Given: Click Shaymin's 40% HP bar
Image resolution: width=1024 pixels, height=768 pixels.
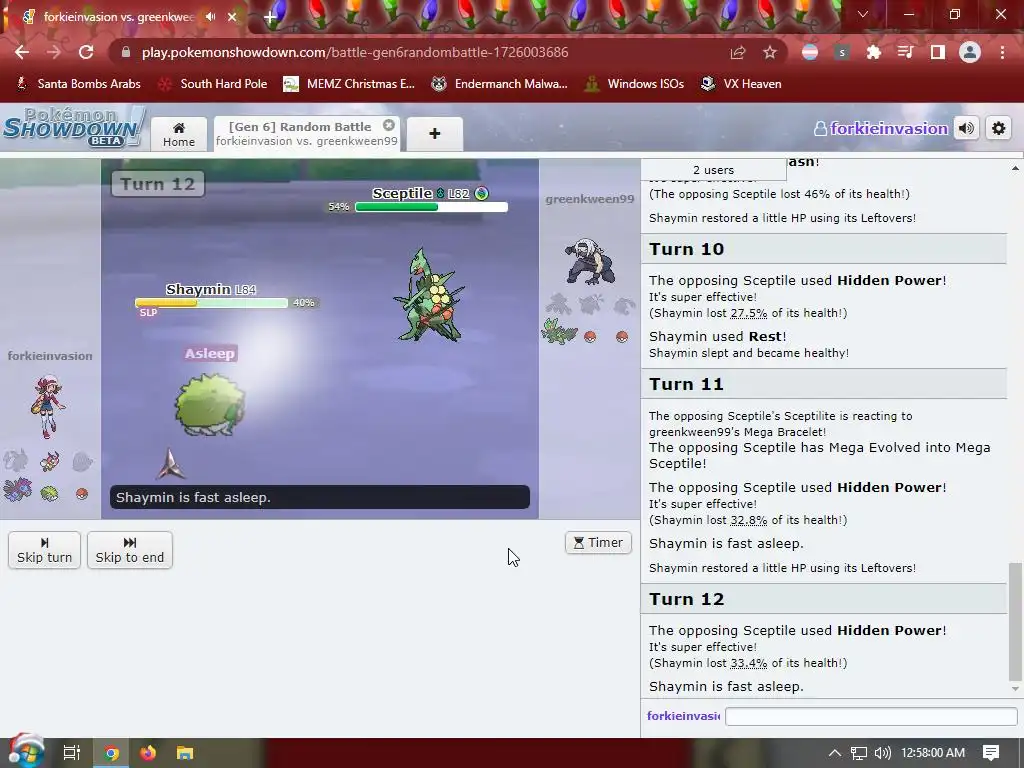Looking at the screenshot, I should 211,303.
